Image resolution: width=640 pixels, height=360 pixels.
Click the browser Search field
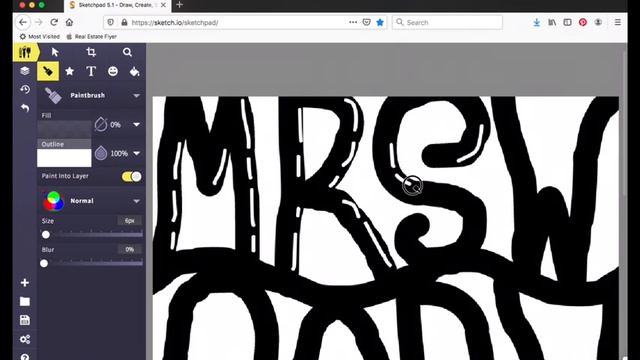[x=447, y=22]
